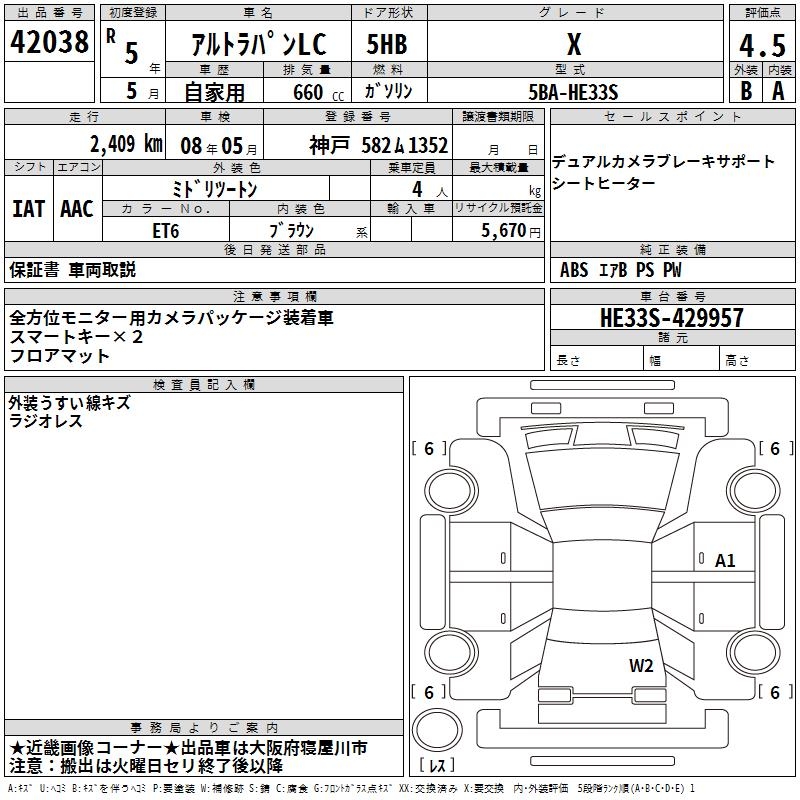This screenshot has height=800, width=800.
Task: Click the inspection date 08年05月
Action: coord(218,146)
